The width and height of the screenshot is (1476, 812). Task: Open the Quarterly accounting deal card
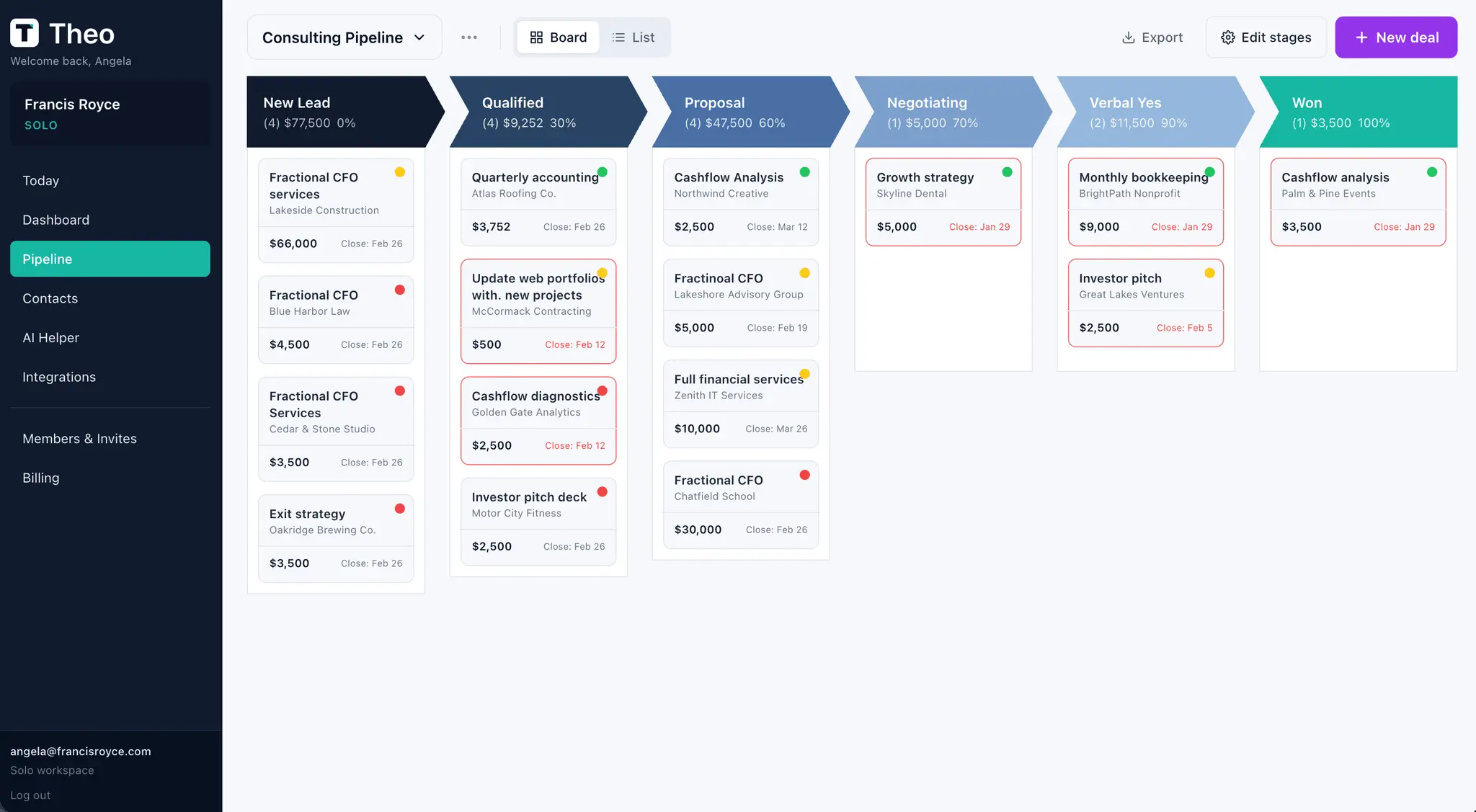click(x=538, y=202)
